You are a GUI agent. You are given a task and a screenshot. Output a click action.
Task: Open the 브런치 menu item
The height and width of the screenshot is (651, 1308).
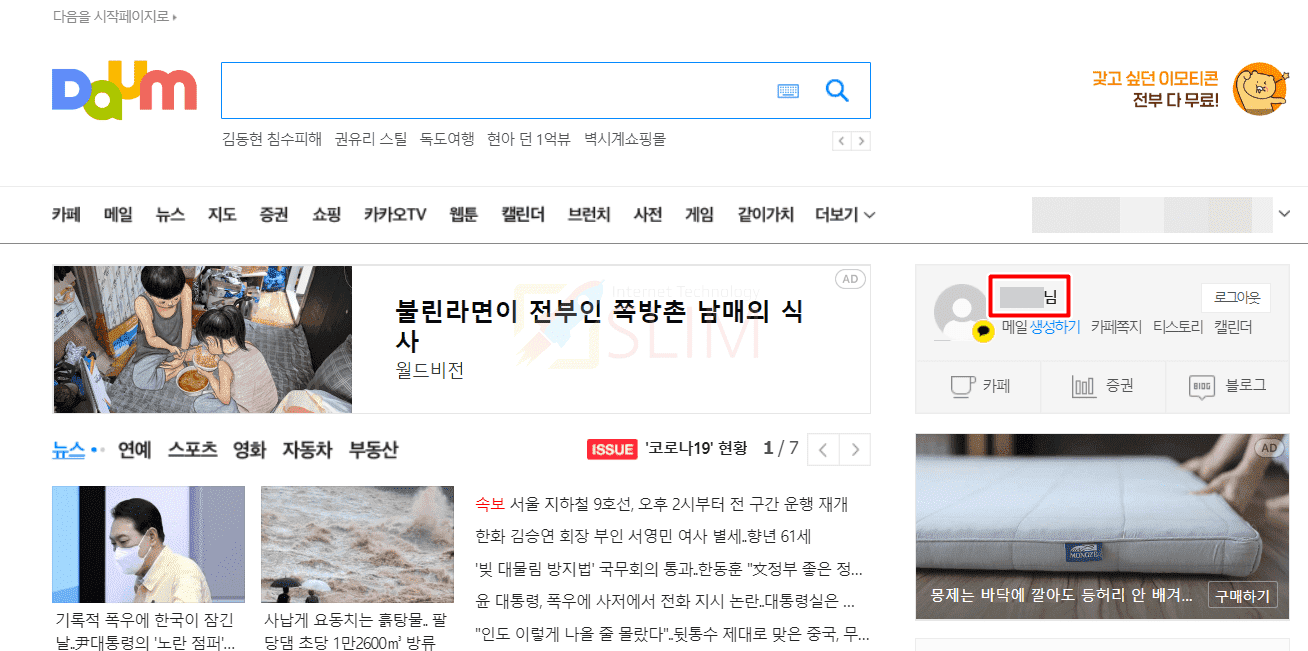click(589, 214)
